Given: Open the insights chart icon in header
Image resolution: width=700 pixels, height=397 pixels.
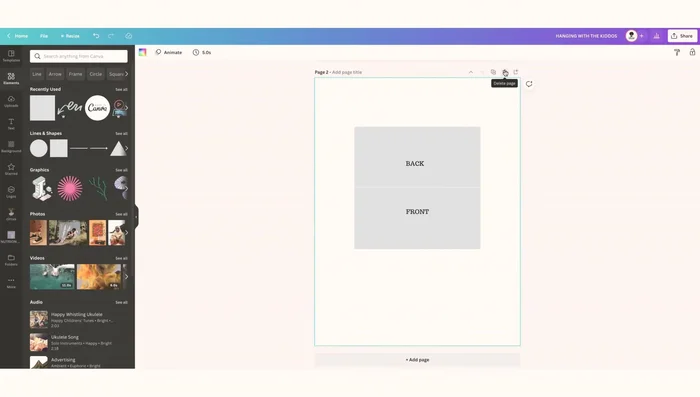Looking at the screenshot, I should tap(656, 36).
